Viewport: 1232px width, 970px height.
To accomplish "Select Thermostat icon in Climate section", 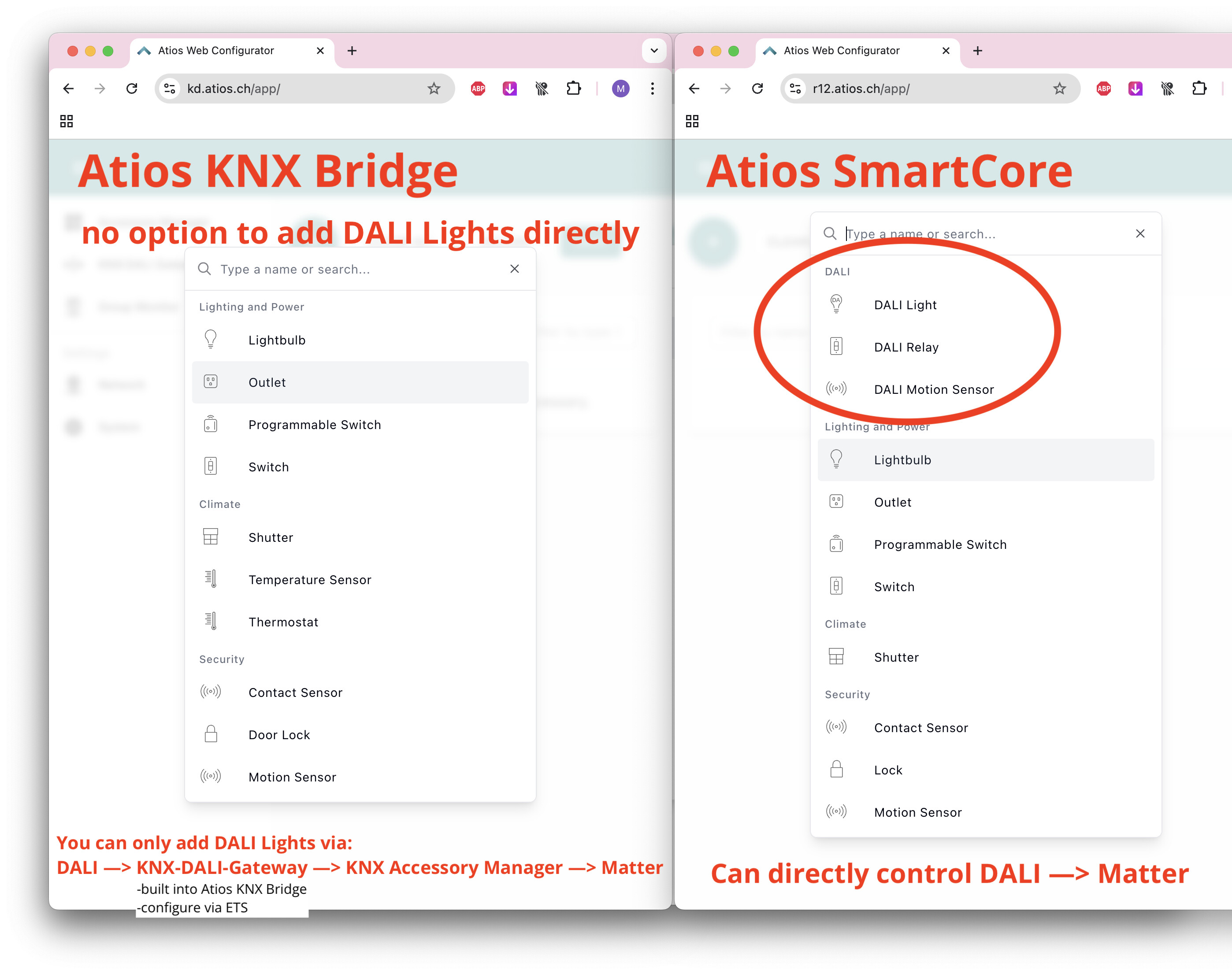I will 211,621.
